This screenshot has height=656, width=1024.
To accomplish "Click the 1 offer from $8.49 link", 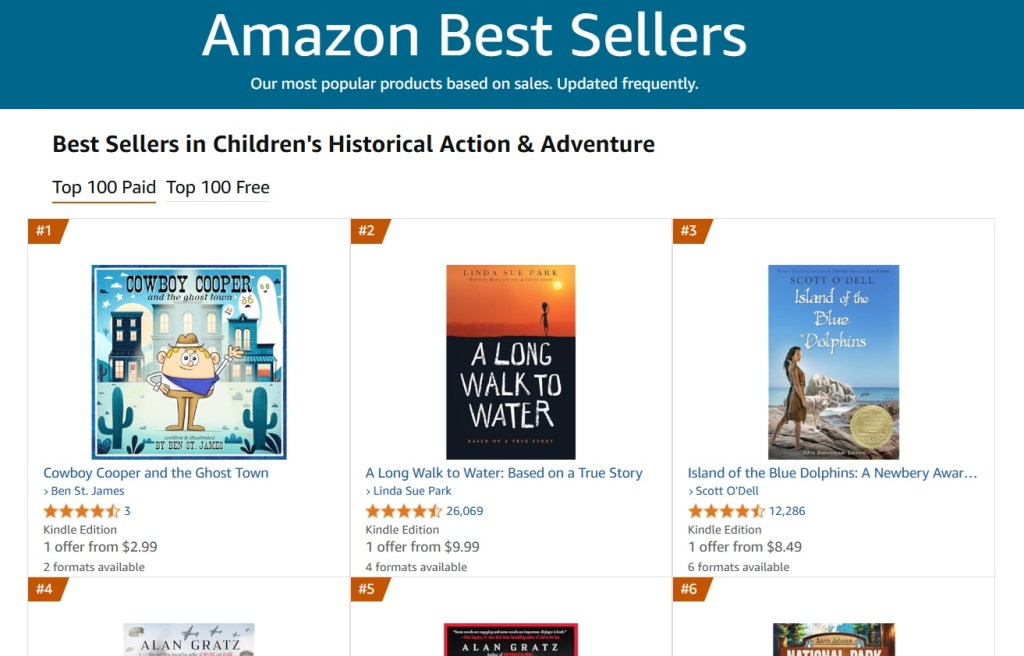I will click(745, 547).
